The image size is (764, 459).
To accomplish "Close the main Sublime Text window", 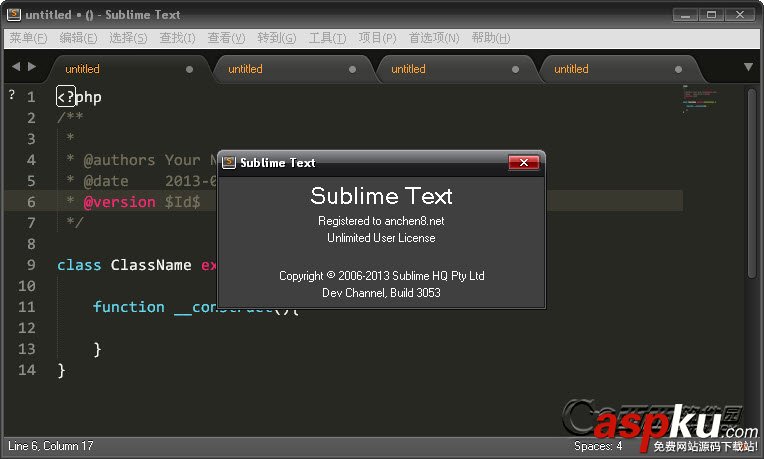I will tap(740, 15).
